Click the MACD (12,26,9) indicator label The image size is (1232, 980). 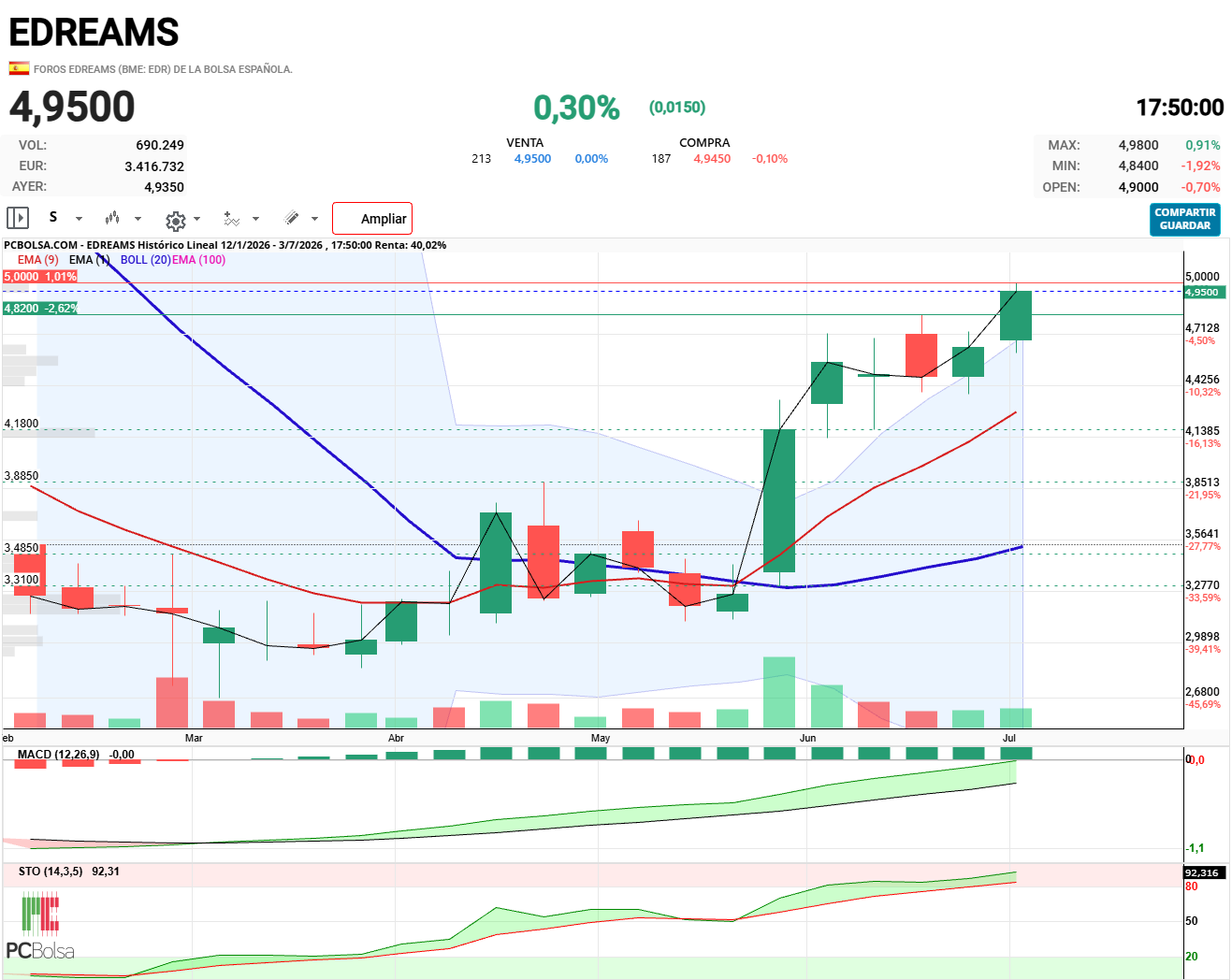tap(58, 755)
